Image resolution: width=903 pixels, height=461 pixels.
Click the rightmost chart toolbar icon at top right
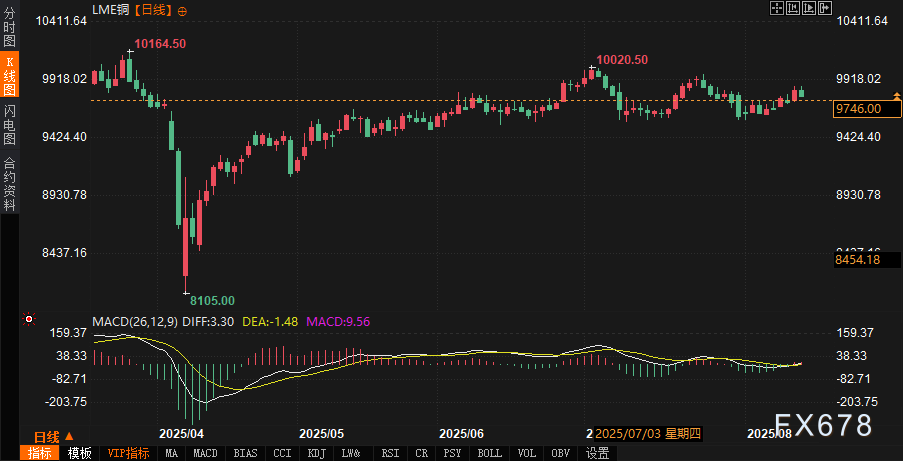pos(824,8)
